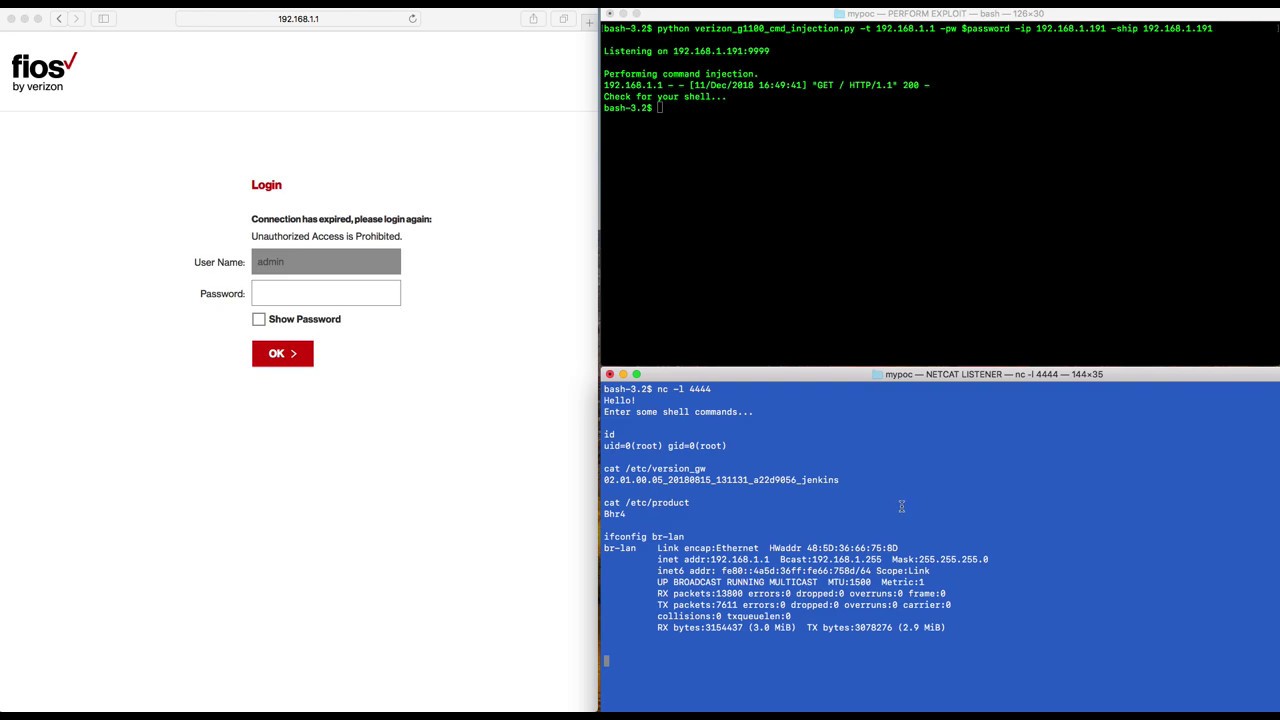Screen dimensions: 1280x720
Task: Click the 'ifconfig br-lan' command
Action: pyautogui.click(x=643, y=537)
